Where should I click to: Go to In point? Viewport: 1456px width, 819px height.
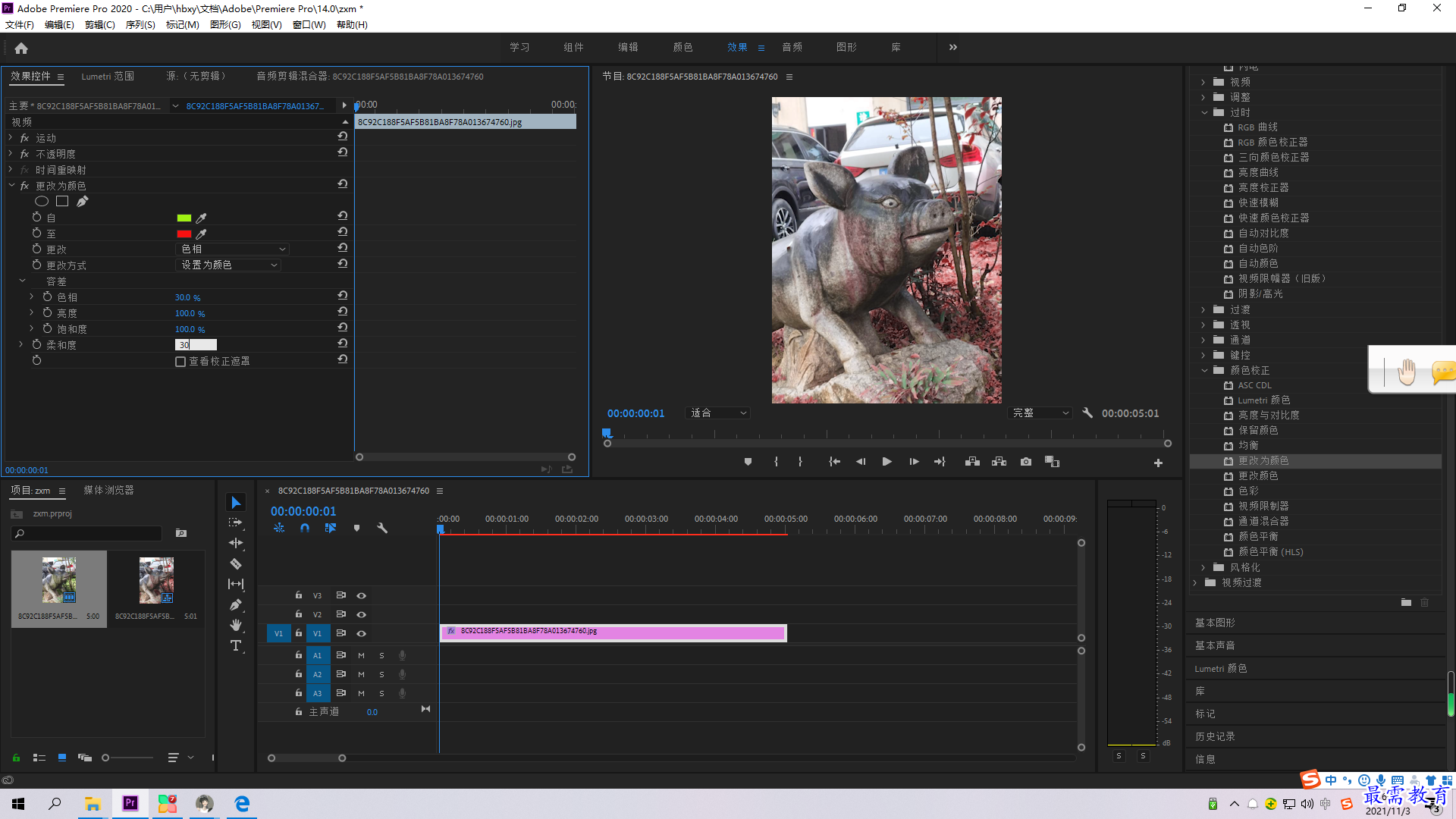pos(834,462)
